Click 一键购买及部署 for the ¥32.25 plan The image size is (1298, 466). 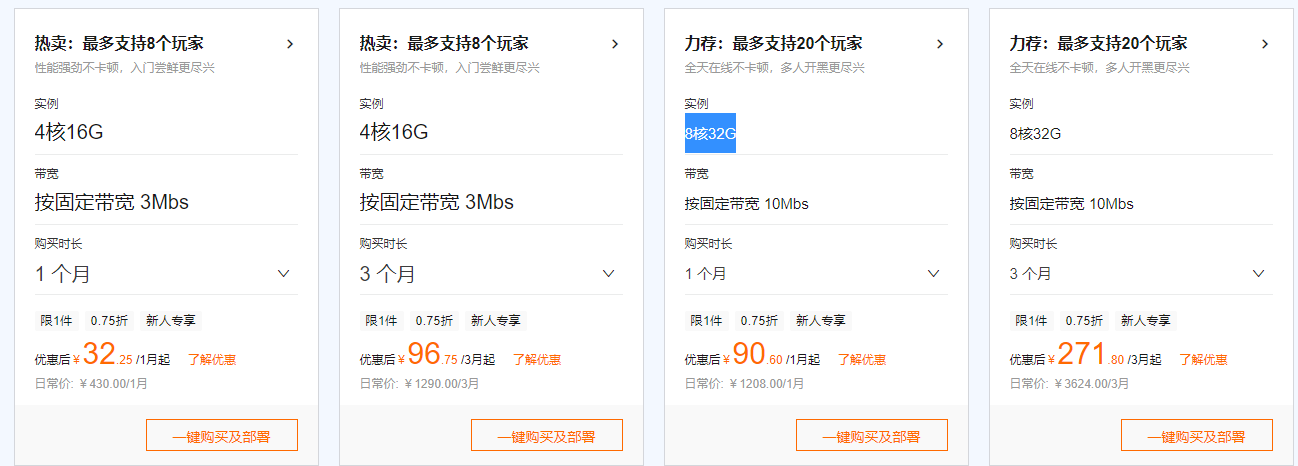coord(222,436)
